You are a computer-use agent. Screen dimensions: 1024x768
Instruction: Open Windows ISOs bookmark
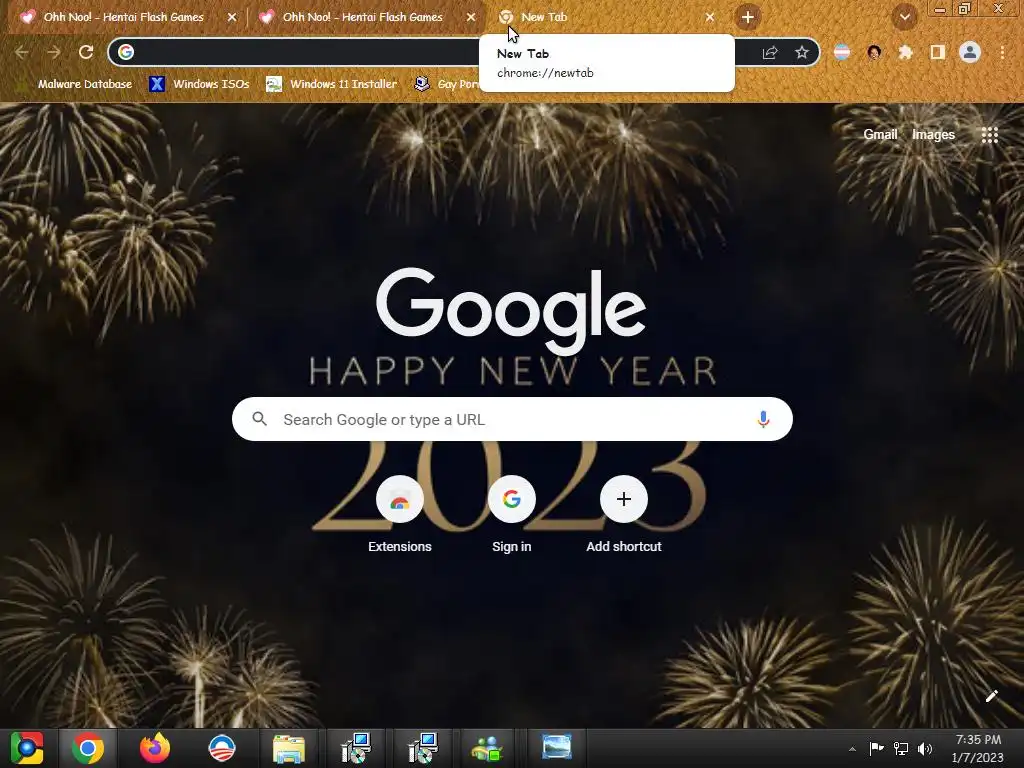(x=199, y=84)
